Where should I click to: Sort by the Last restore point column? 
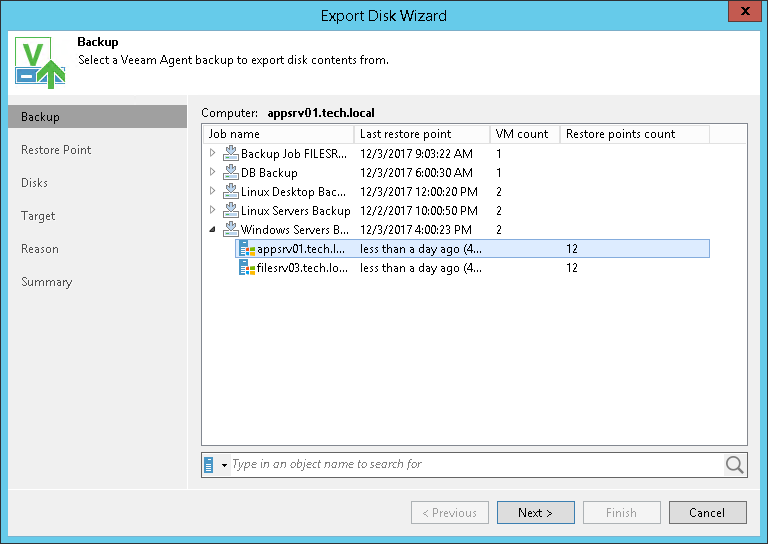(422, 134)
